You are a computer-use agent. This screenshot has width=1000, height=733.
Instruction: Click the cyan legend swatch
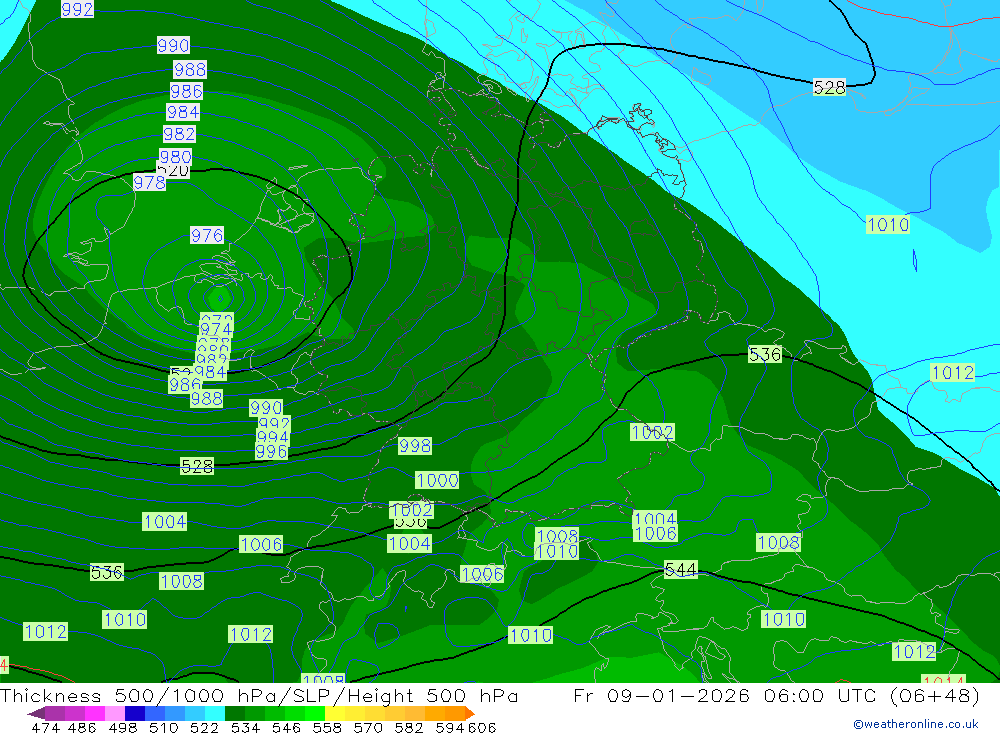coord(215,713)
